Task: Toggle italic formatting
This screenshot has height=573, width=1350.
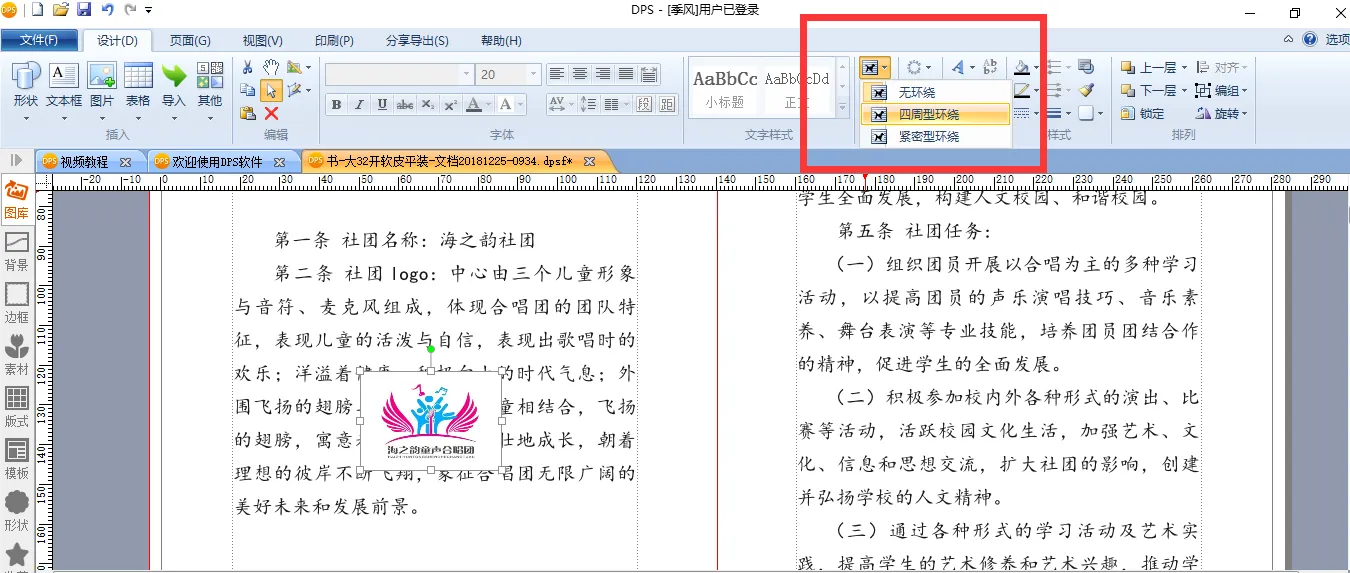Action: coord(359,105)
